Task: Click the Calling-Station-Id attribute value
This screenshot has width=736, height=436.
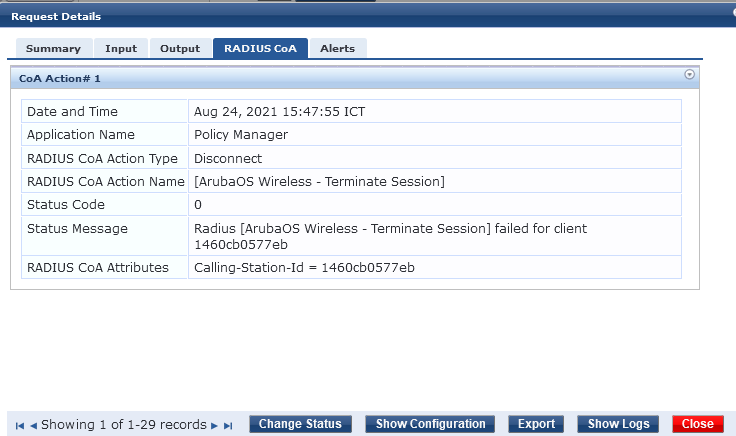Action: pyautogui.click(x=304, y=268)
